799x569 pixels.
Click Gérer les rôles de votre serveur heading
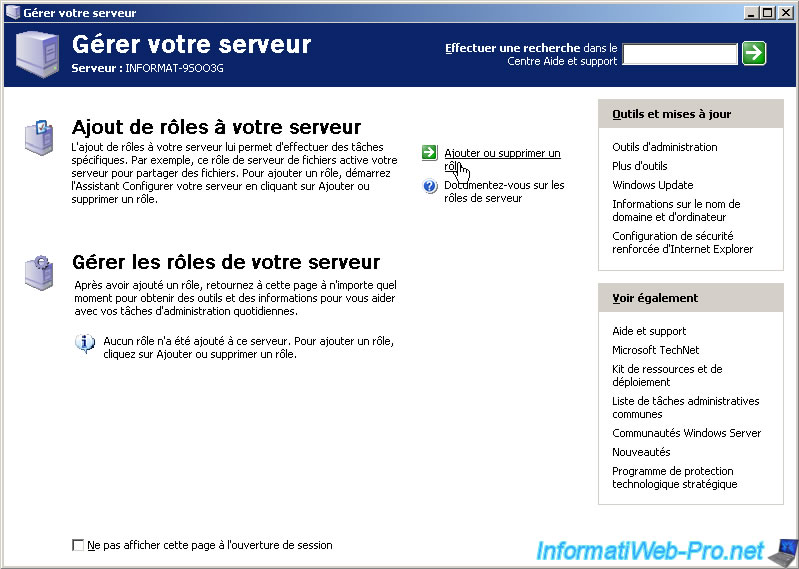coord(226,262)
